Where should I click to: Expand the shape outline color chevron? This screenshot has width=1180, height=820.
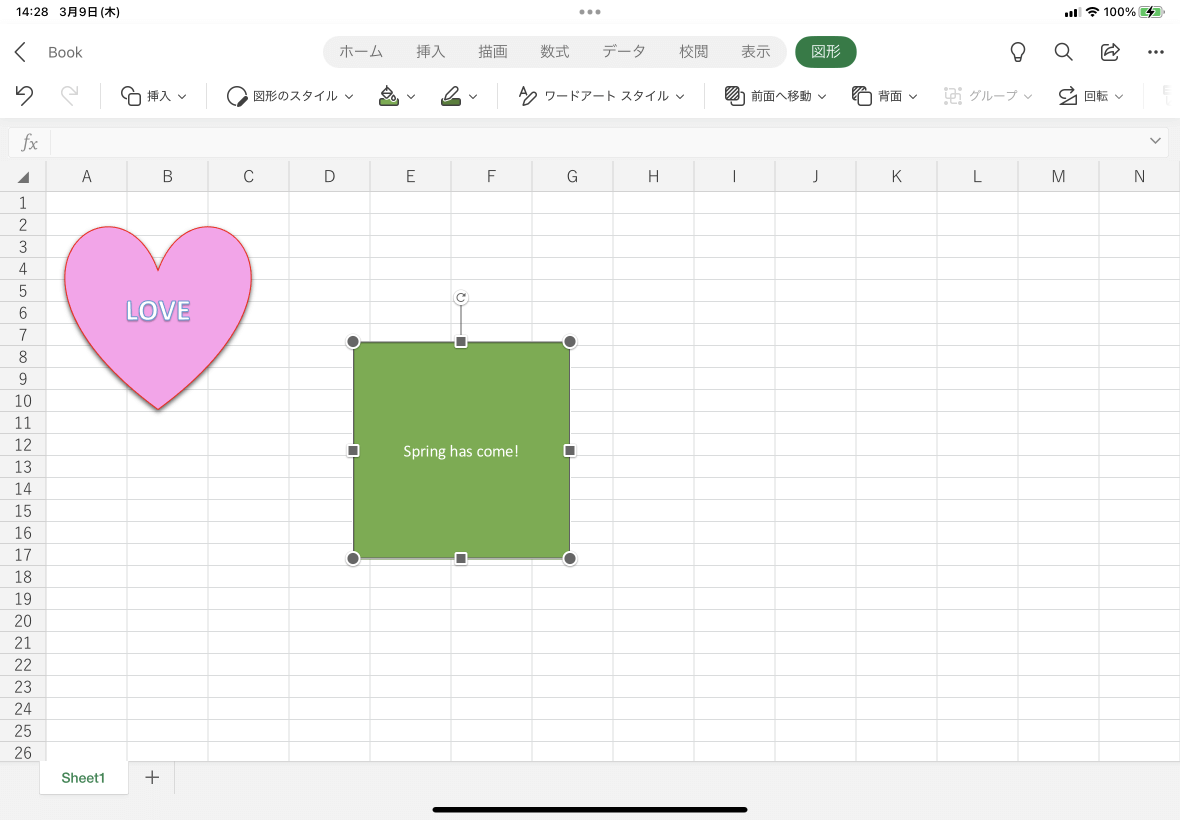point(473,96)
